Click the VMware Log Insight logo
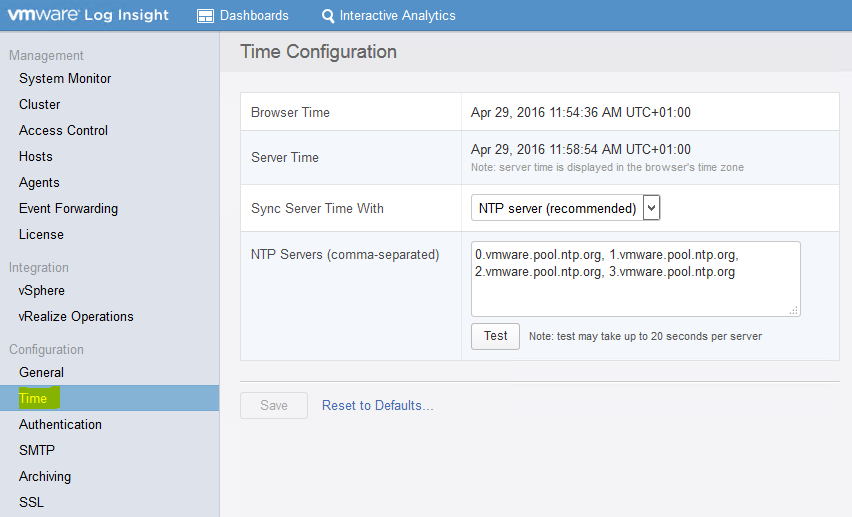852x517 pixels. (88, 15)
